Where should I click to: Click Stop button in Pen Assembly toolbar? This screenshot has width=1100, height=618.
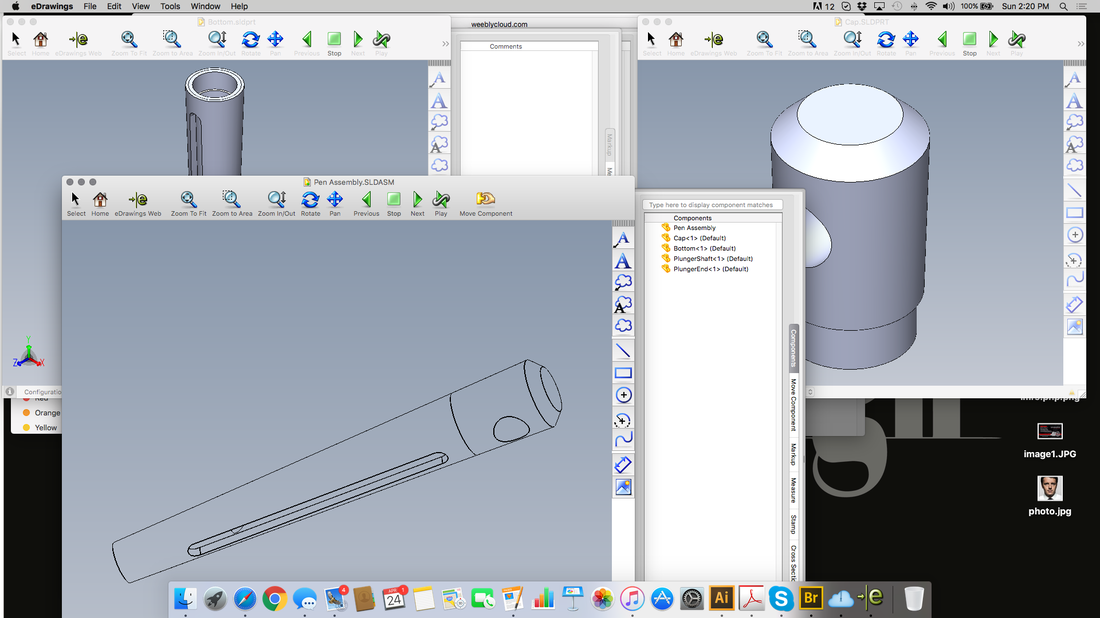394,203
